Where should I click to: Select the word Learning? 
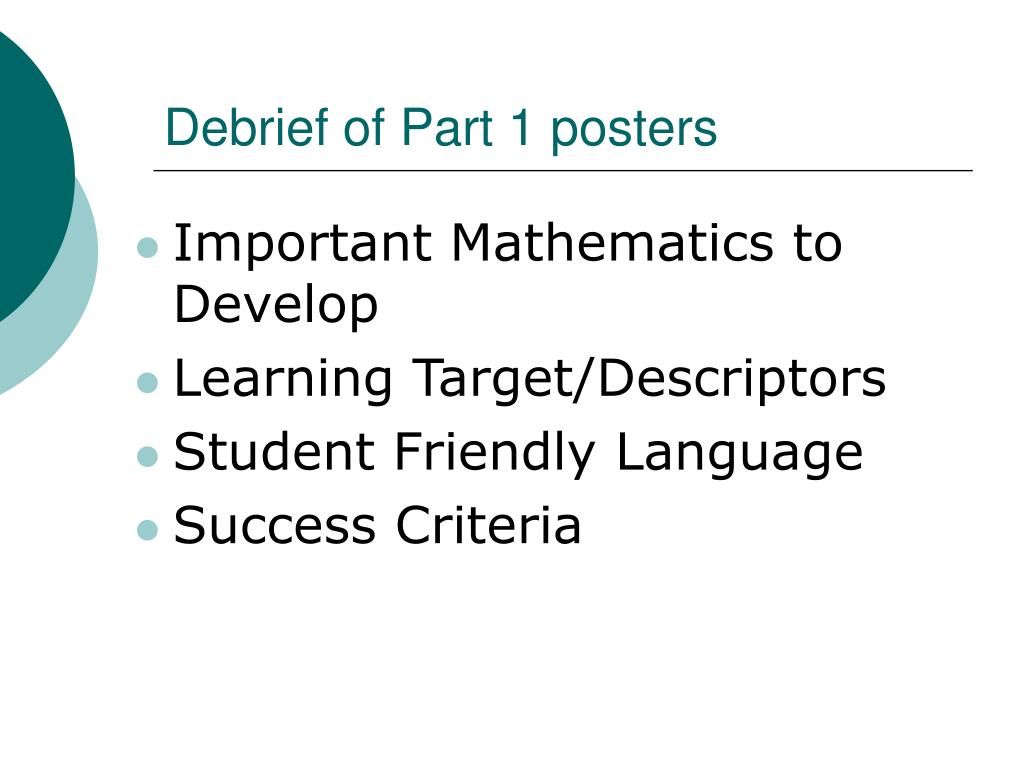(x=283, y=381)
